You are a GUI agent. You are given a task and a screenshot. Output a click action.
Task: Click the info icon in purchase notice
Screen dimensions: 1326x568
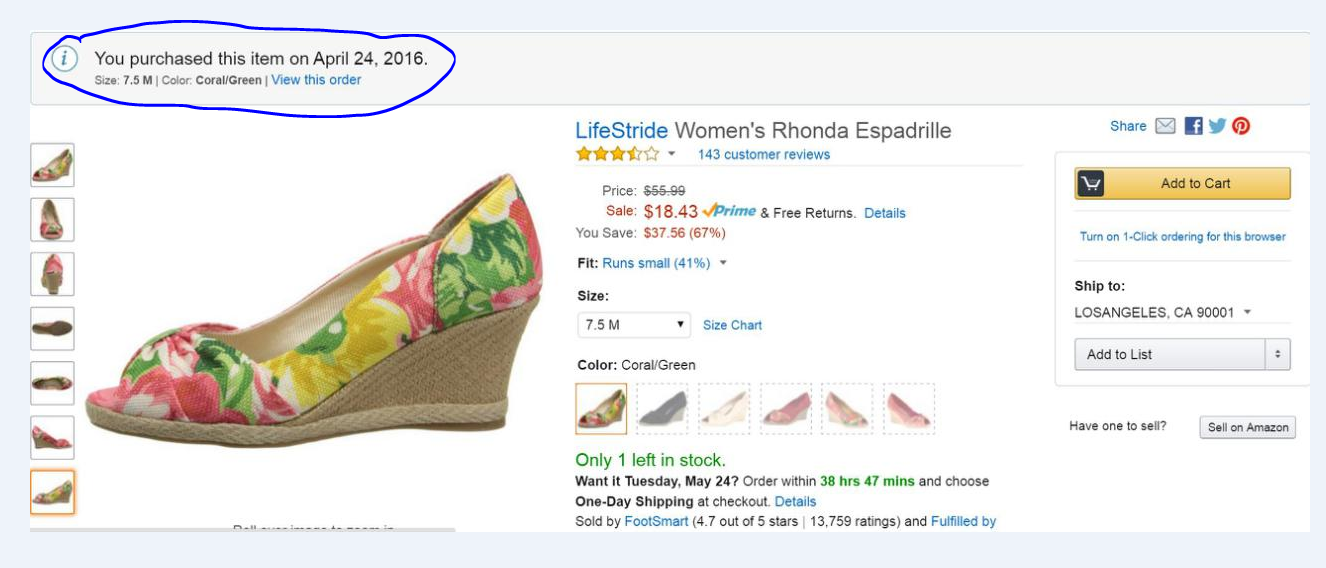pyautogui.click(x=64, y=59)
